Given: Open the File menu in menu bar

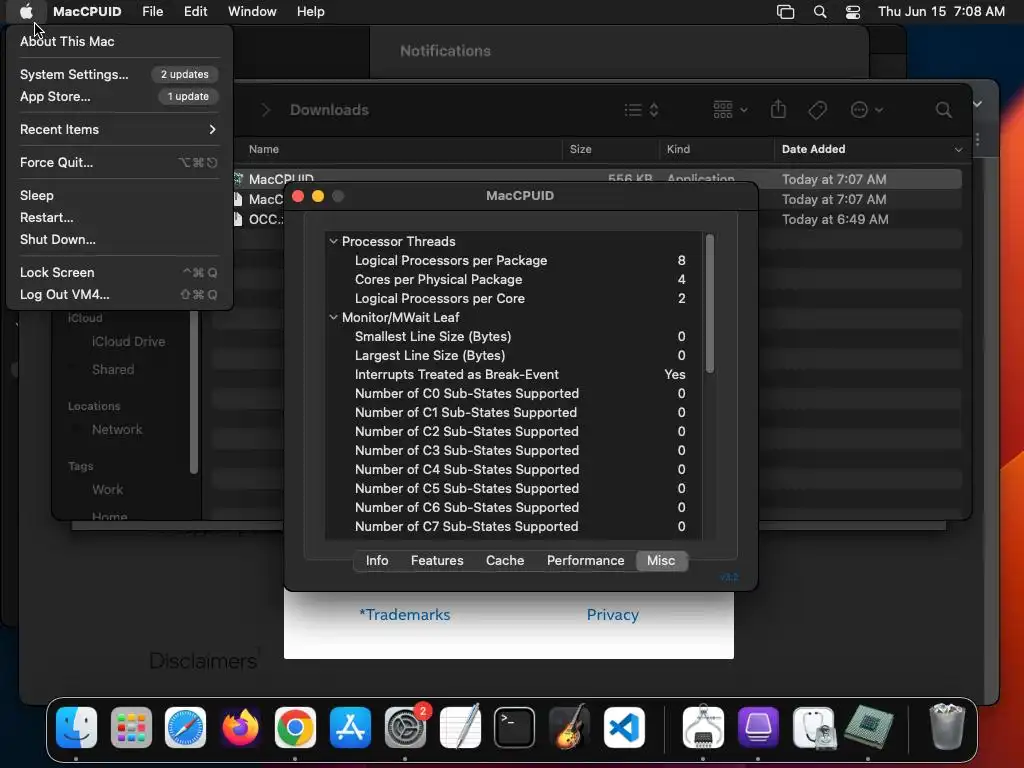Looking at the screenshot, I should click(152, 11).
